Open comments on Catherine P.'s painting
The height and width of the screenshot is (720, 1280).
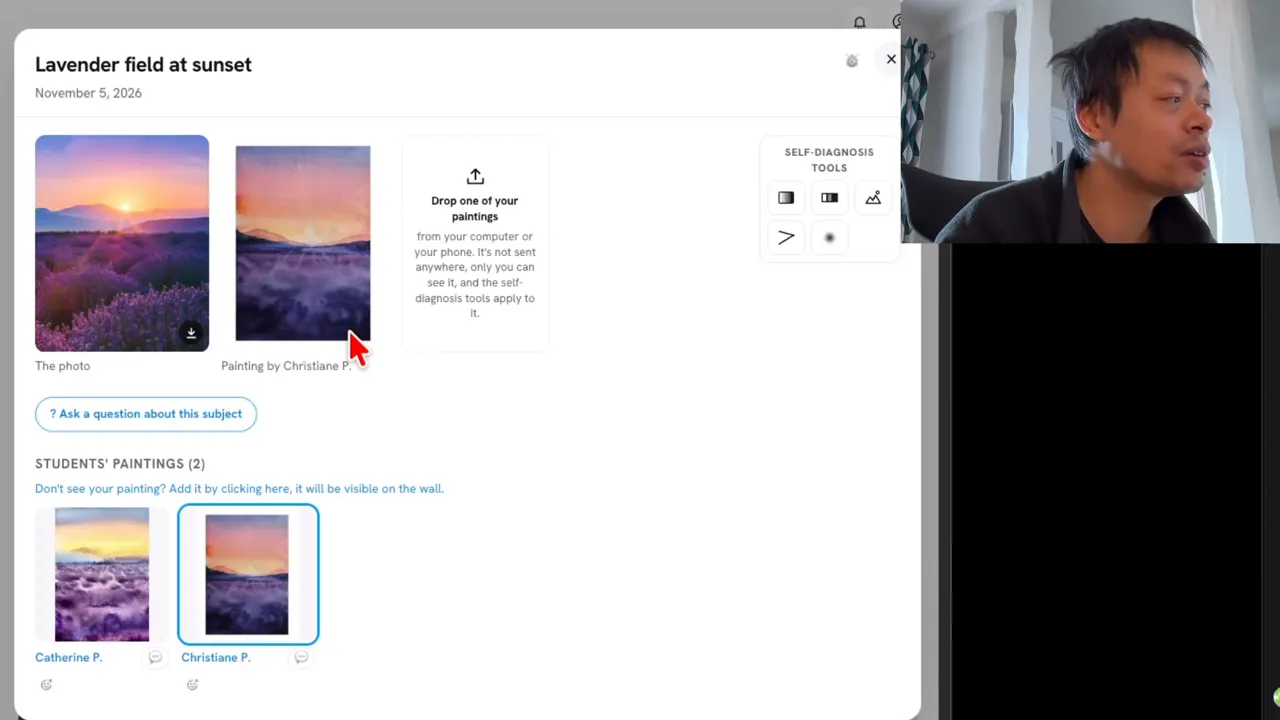[x=155, y=657]
